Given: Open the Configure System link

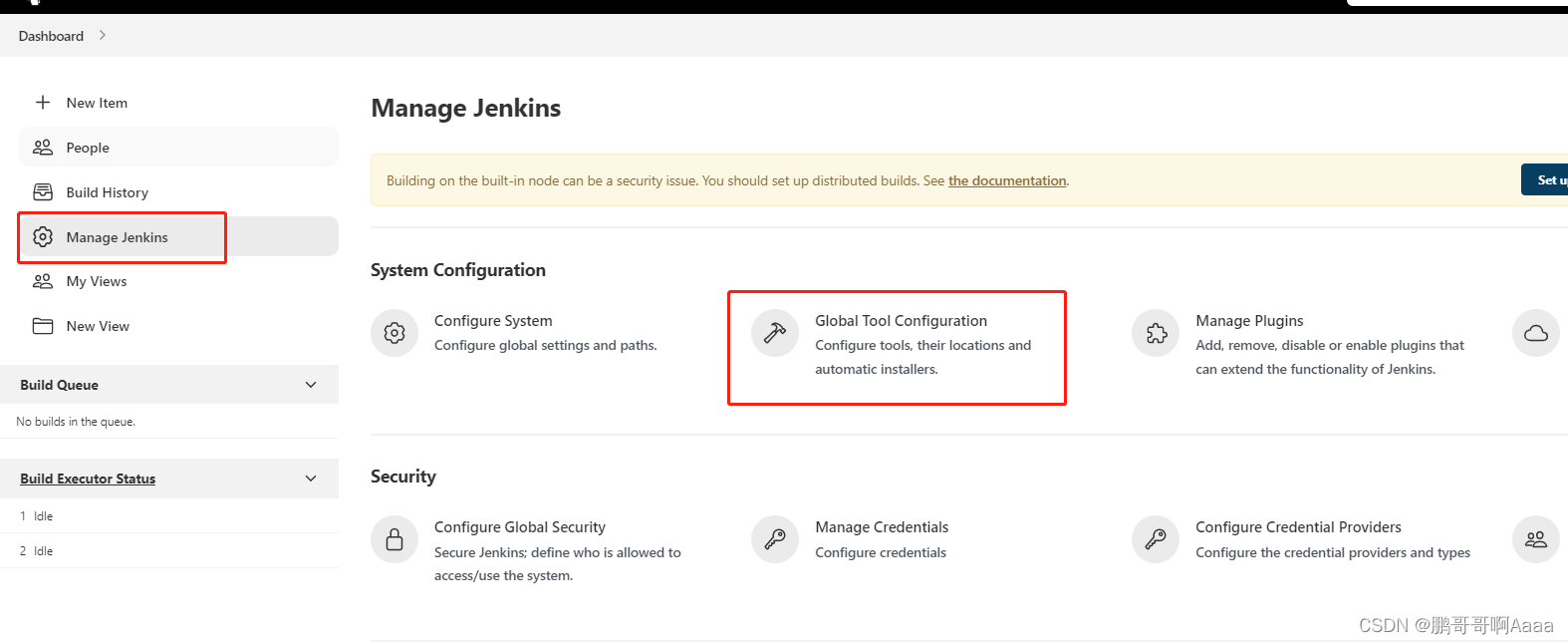Looking at the screenshot, I should coord(493,321).
